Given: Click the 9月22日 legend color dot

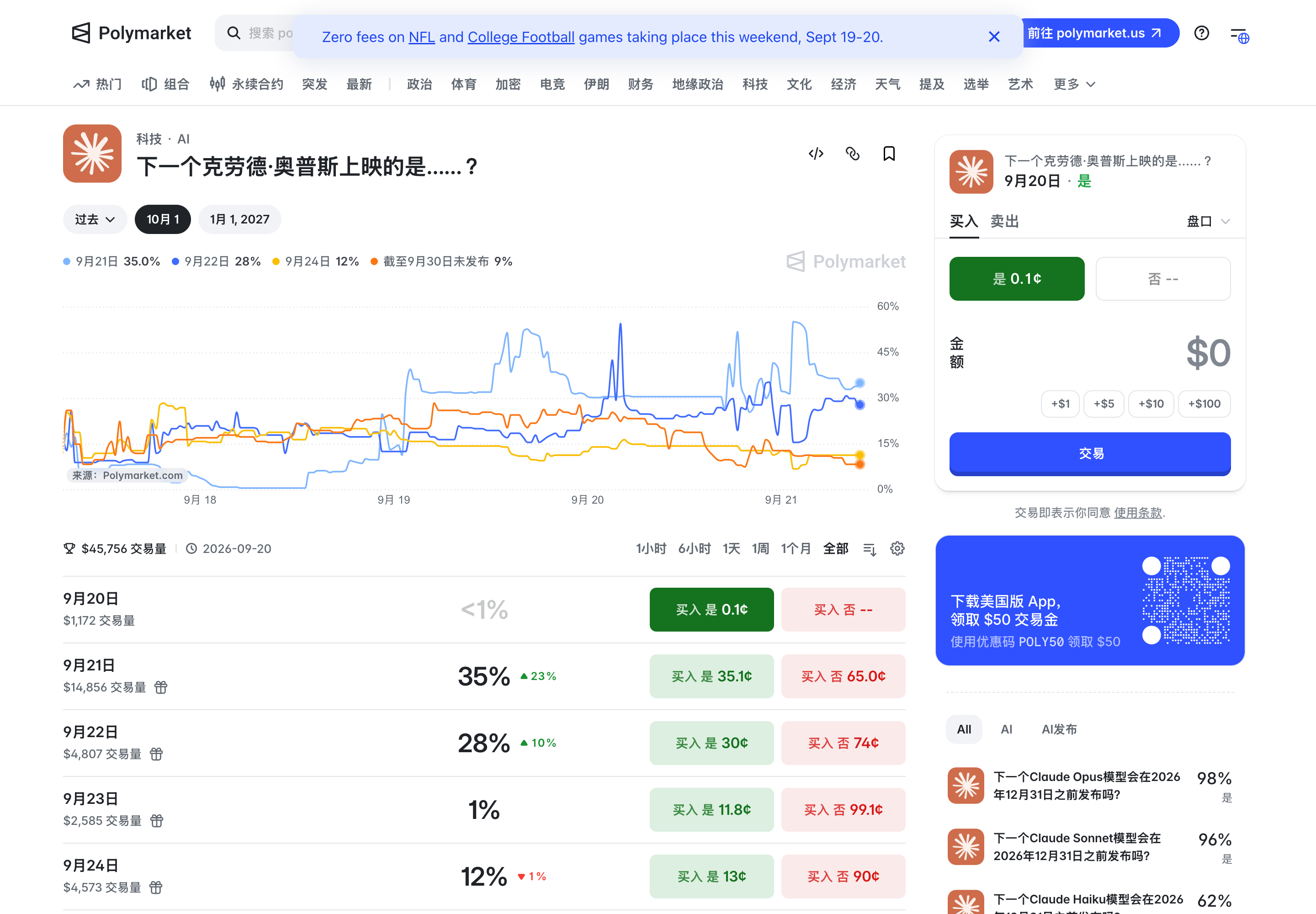Looking at the screenshot, I should [175, 262].
